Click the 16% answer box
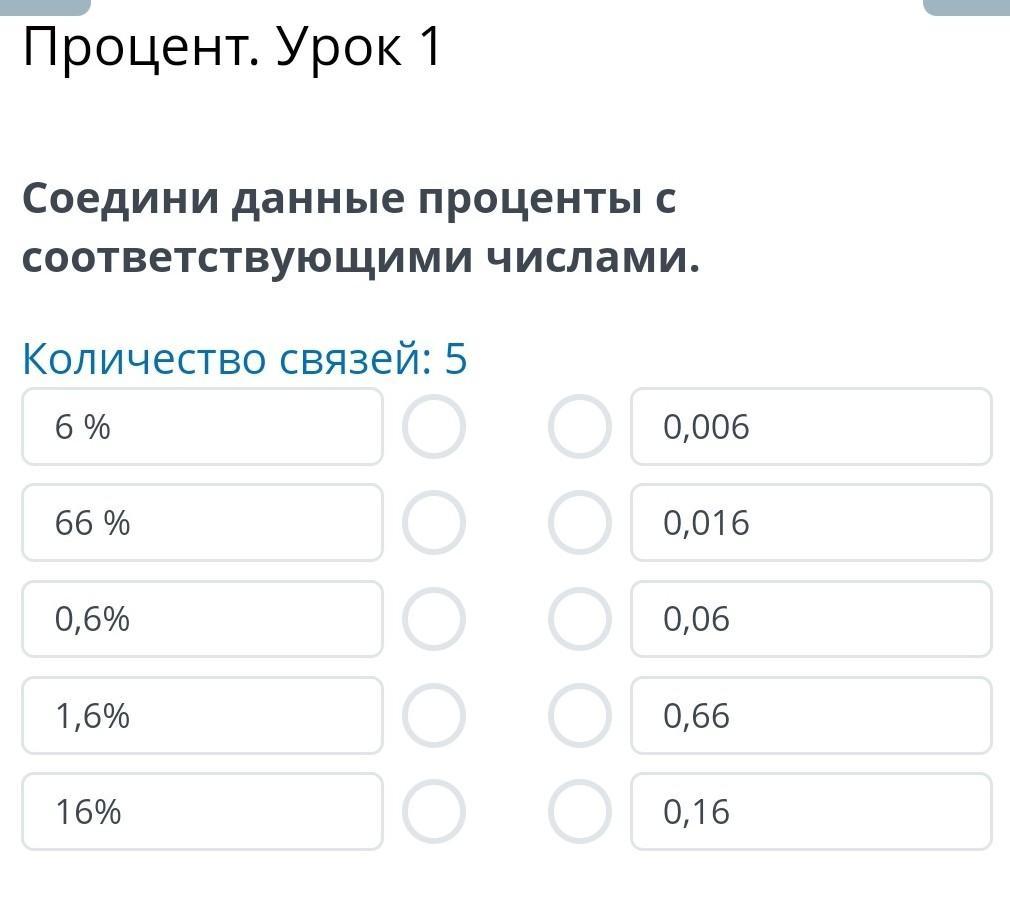The image size is (1010, 923). (202, 811)
